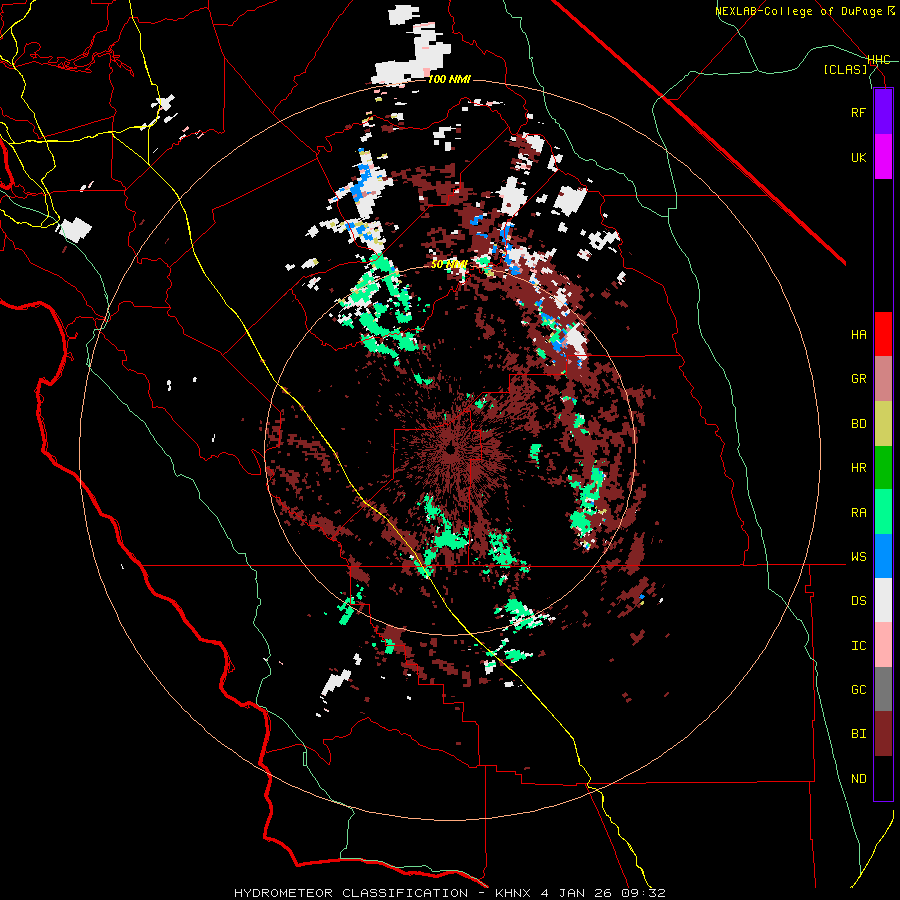Click the HYDROMETEOR CLASSIFICATION title text
The width and height of the screenshot is (900, 900).
tap(350, 893)
